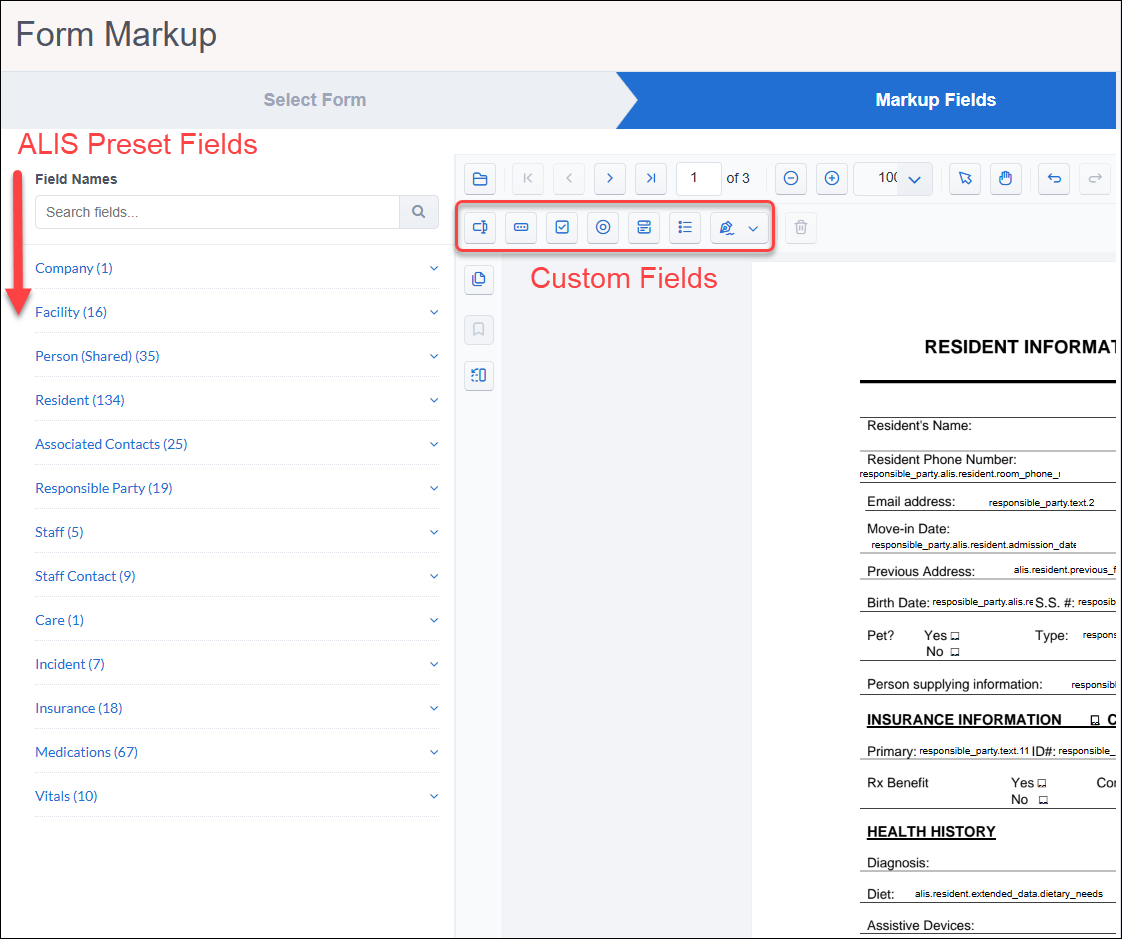The image size is (1122, 939).
Task: Redo the last undone action
Action: (1095, 179)
